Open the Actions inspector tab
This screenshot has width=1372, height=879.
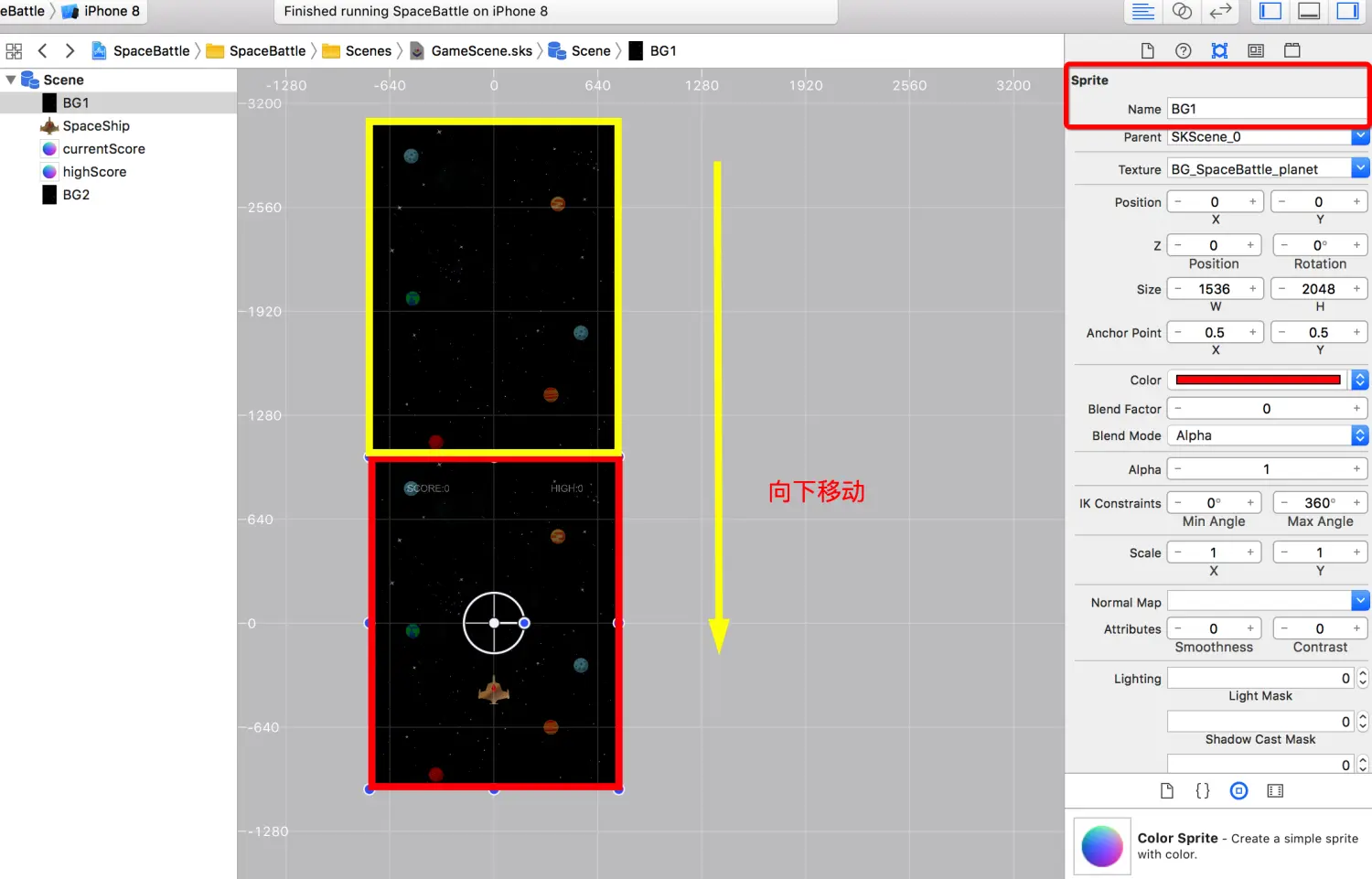(x=1292, y=51)
